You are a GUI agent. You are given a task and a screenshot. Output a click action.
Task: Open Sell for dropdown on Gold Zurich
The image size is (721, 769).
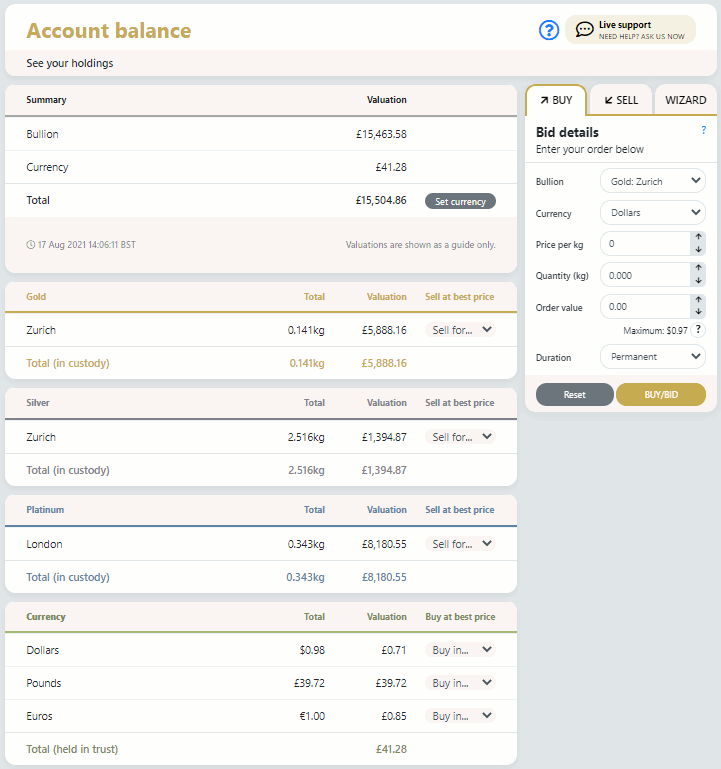tap(461, 330)
